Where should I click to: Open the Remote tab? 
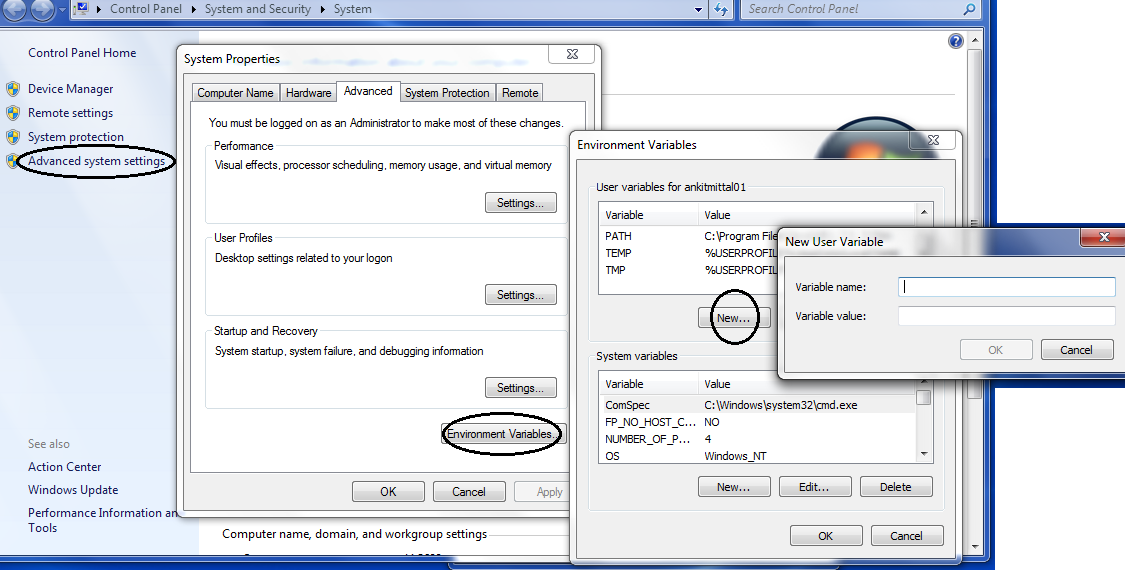coord(520,93)
